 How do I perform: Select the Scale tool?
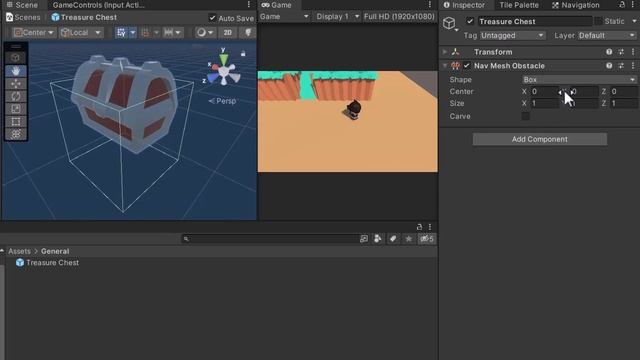[x=16, y=109]
